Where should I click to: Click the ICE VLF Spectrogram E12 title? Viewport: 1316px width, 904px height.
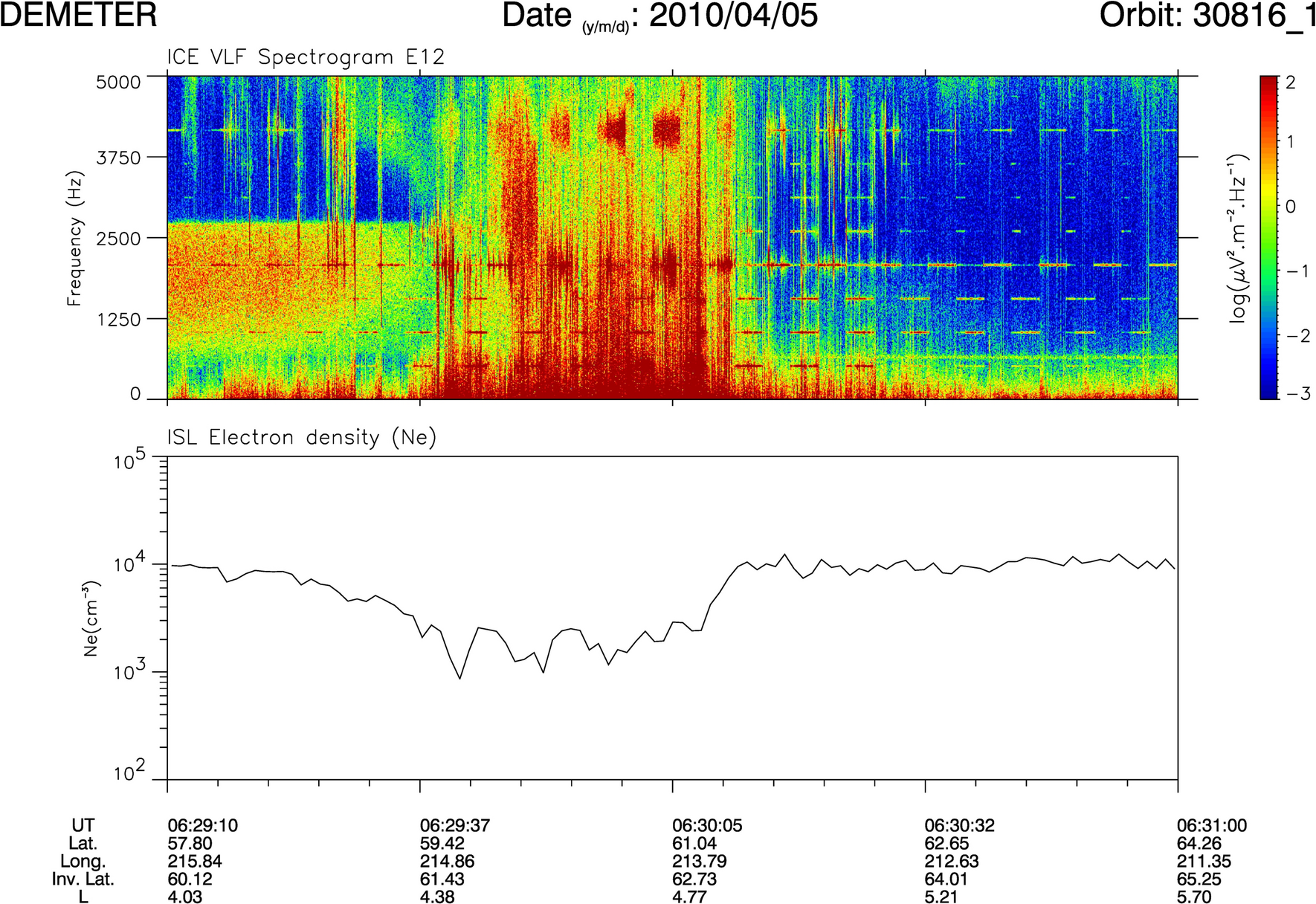[306, 57]
